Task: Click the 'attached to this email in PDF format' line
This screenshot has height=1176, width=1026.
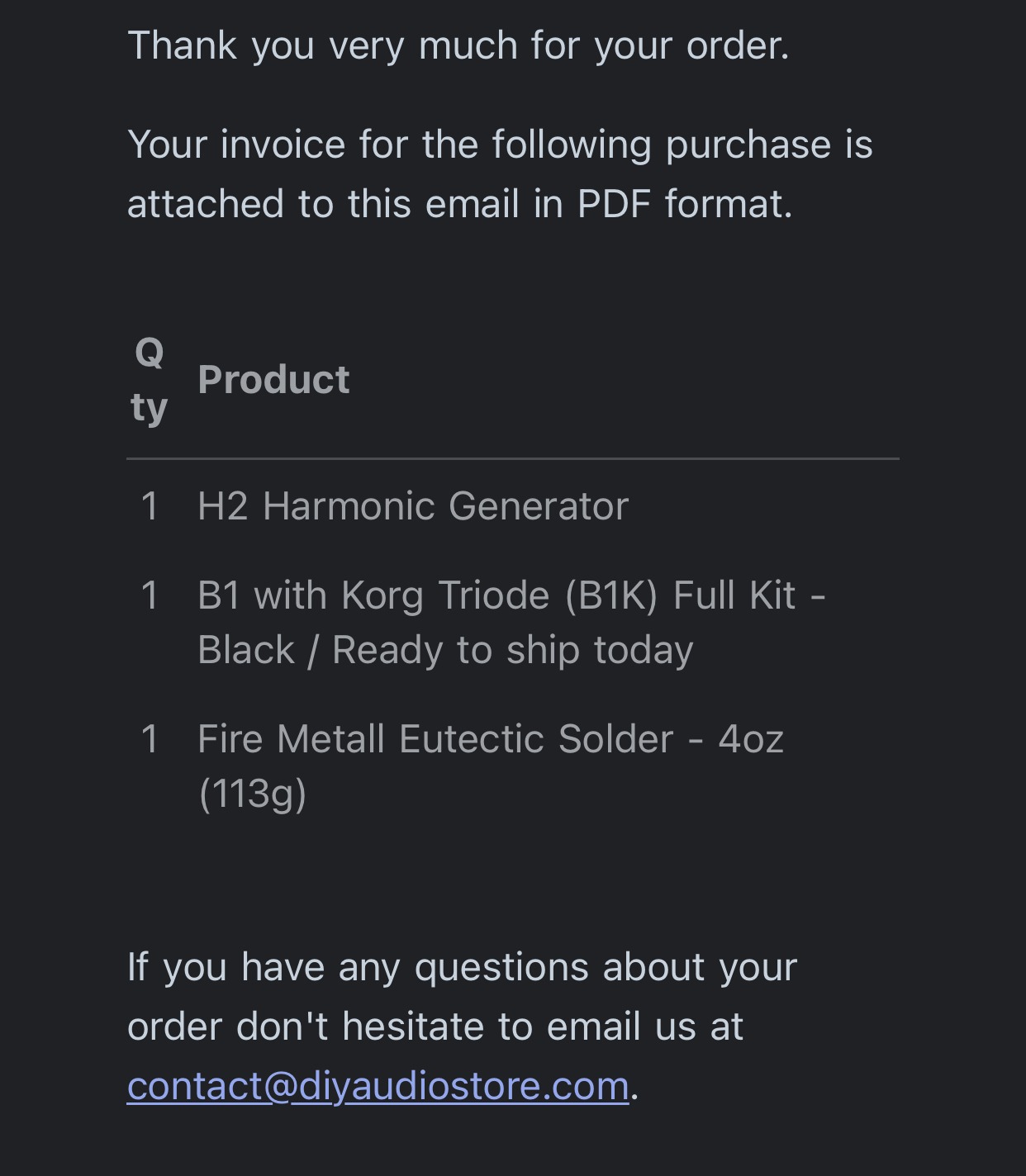Action: point(460,203)
